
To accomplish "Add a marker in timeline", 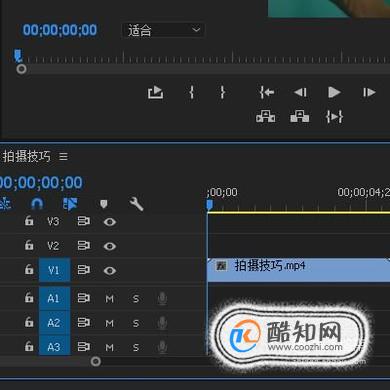I will coord(104,204).
